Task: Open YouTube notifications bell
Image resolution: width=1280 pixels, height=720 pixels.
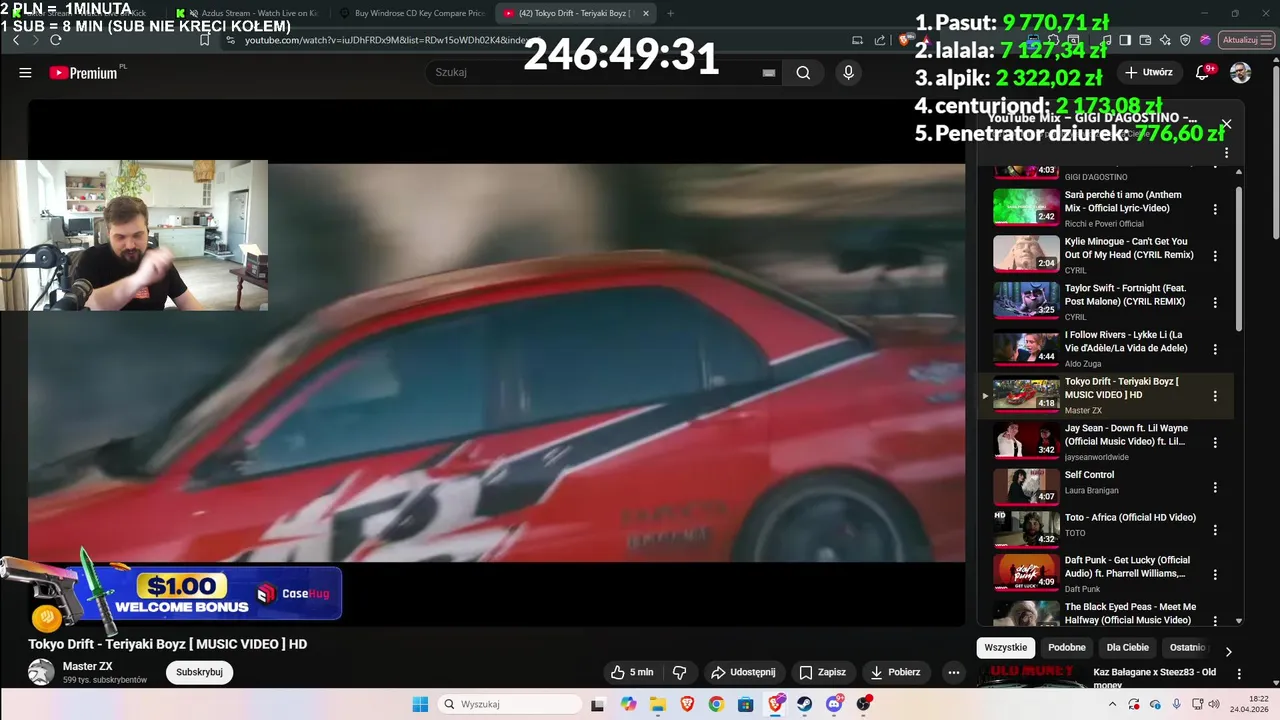Action: pyautogui.click(x=1203, y=72)
